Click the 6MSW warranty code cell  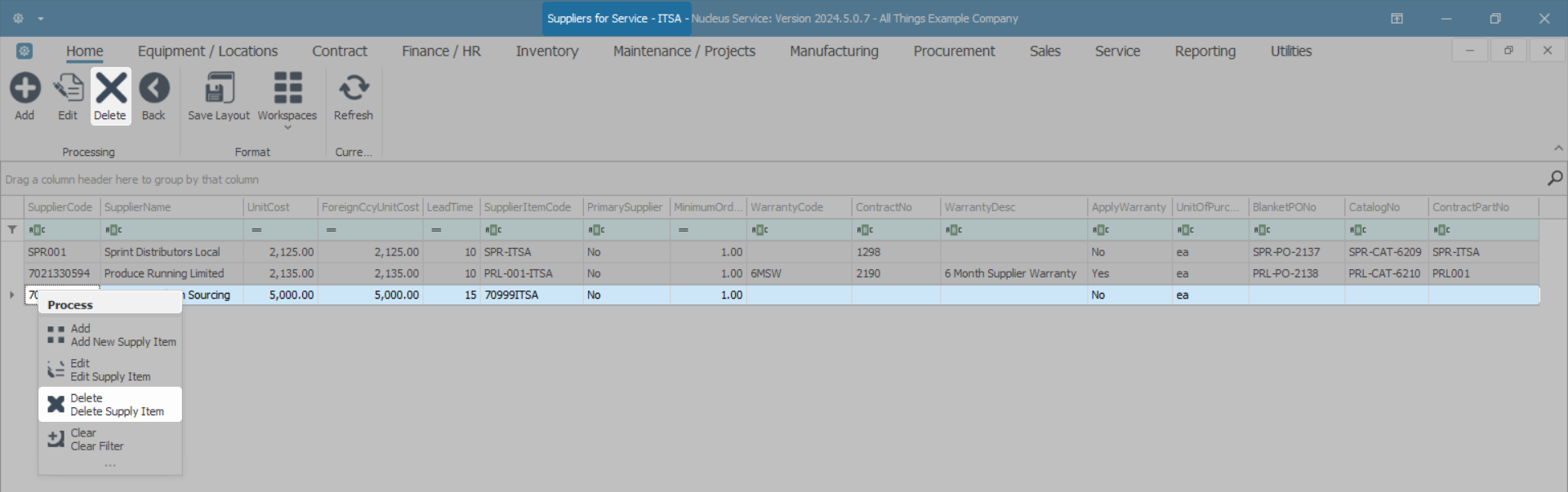[799, 273]
